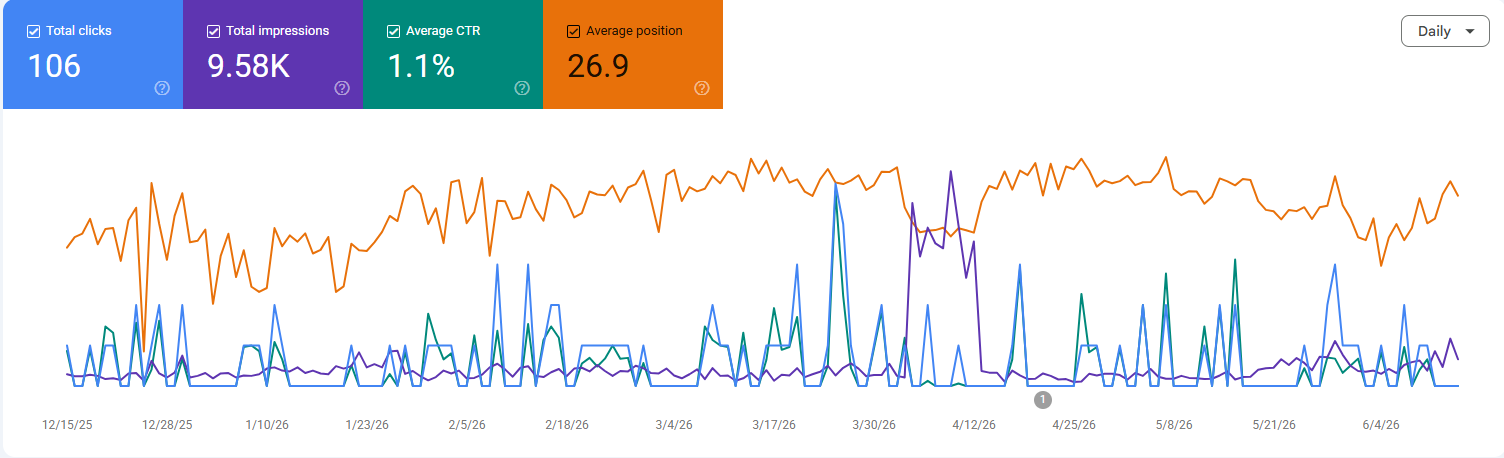This screenshot has width=1504, height=458.
Task: Open help icon on Total clicks card
Action: click(162, 88)
